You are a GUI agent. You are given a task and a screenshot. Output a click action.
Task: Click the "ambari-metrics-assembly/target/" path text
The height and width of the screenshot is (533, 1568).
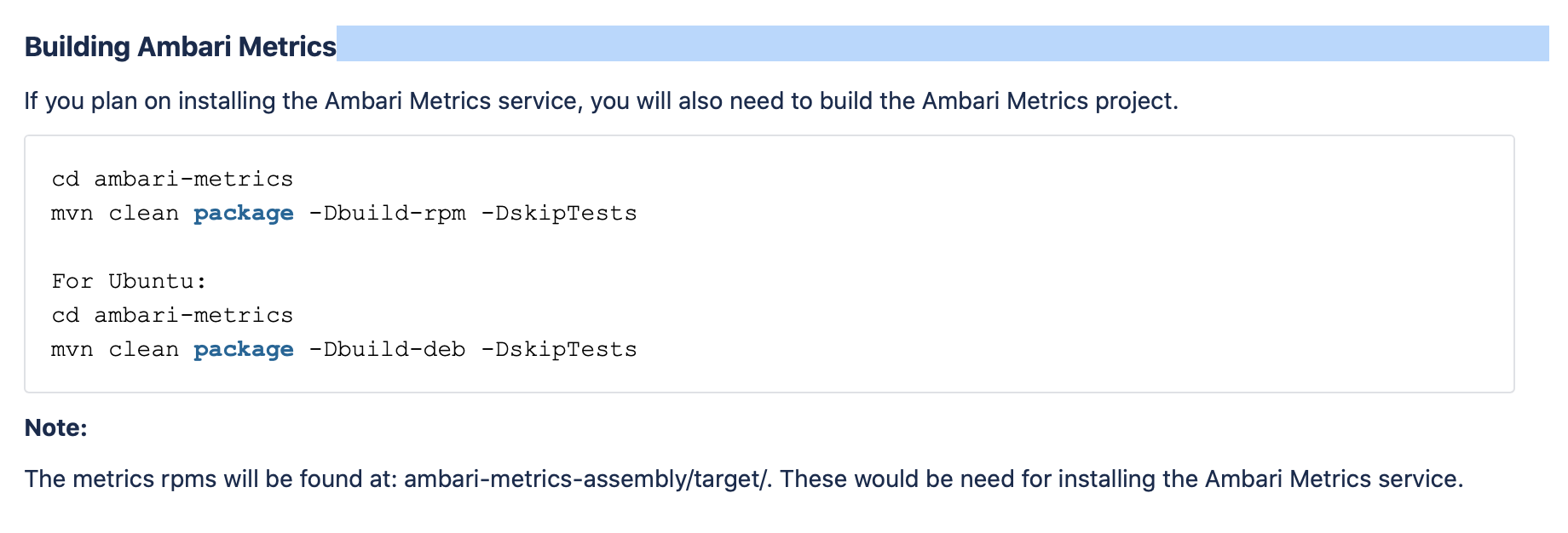coord(587,479)
